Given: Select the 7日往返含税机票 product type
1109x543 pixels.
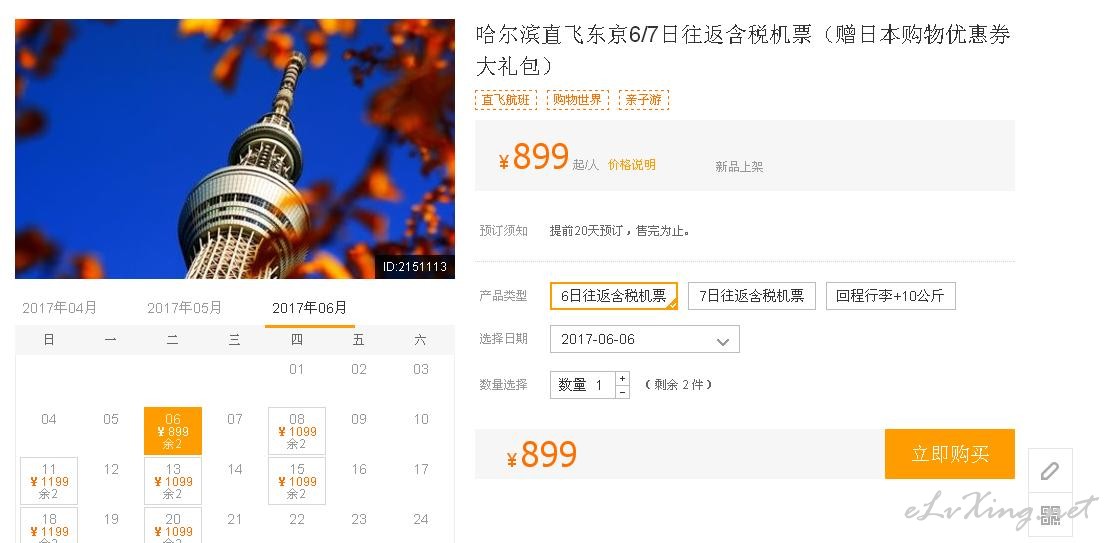Looking at the screenshot, I should point(751,296).
